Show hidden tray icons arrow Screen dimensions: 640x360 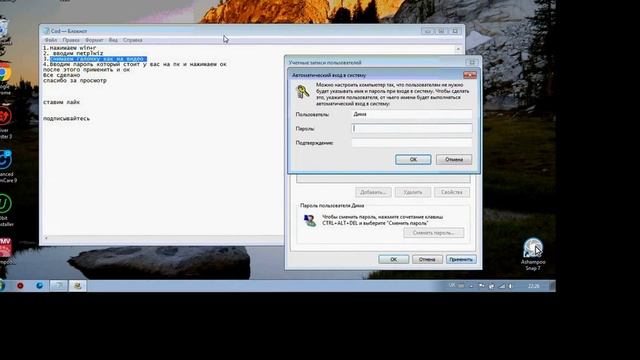coord(471,286)
